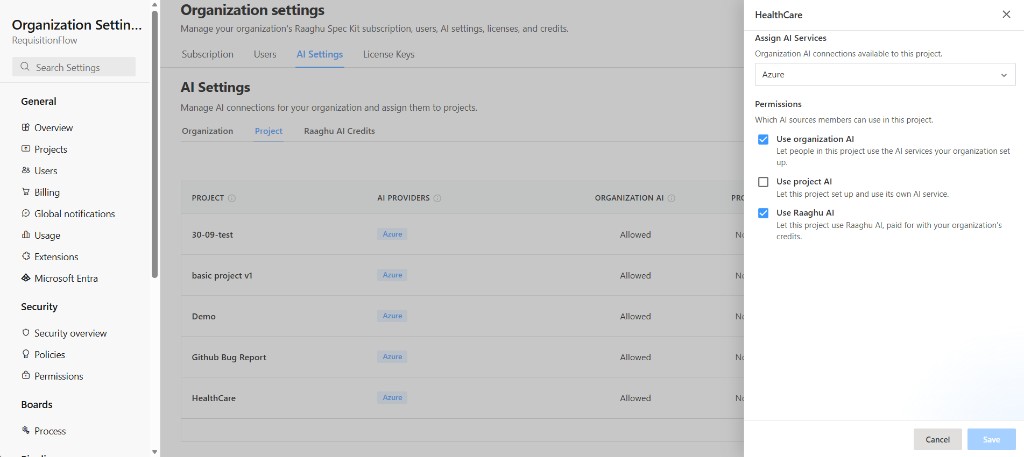The height and width of the screenshot is (457, 1024).
Task: Click Azure tag in Demo row
Action: (392, 316)
